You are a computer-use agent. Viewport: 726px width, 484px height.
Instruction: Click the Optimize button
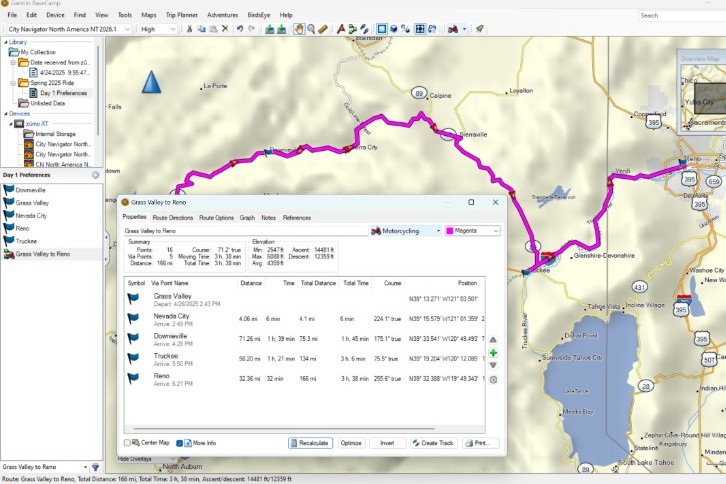click(x=351, y=443)
